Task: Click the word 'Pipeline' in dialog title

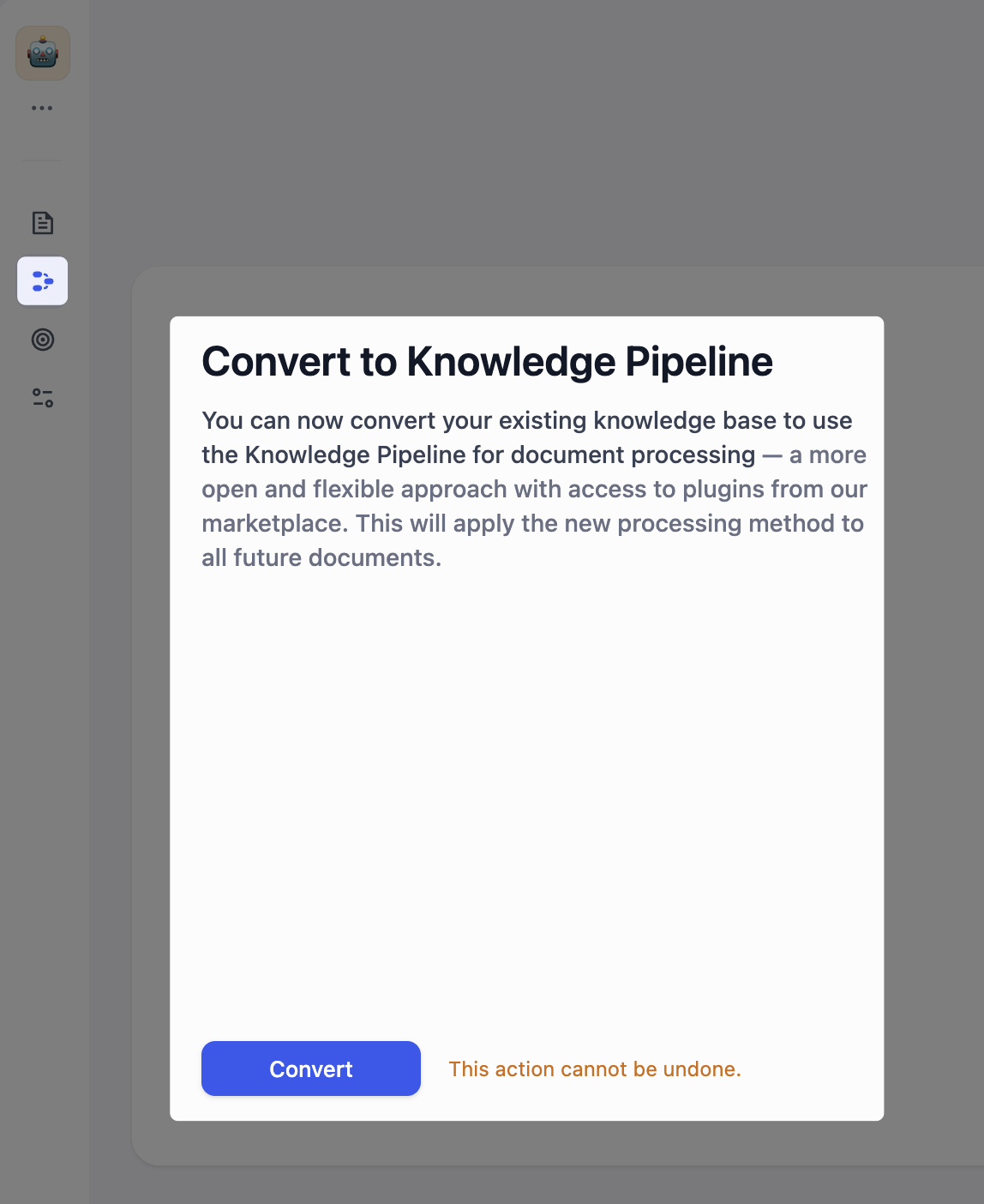Action: 699,362
